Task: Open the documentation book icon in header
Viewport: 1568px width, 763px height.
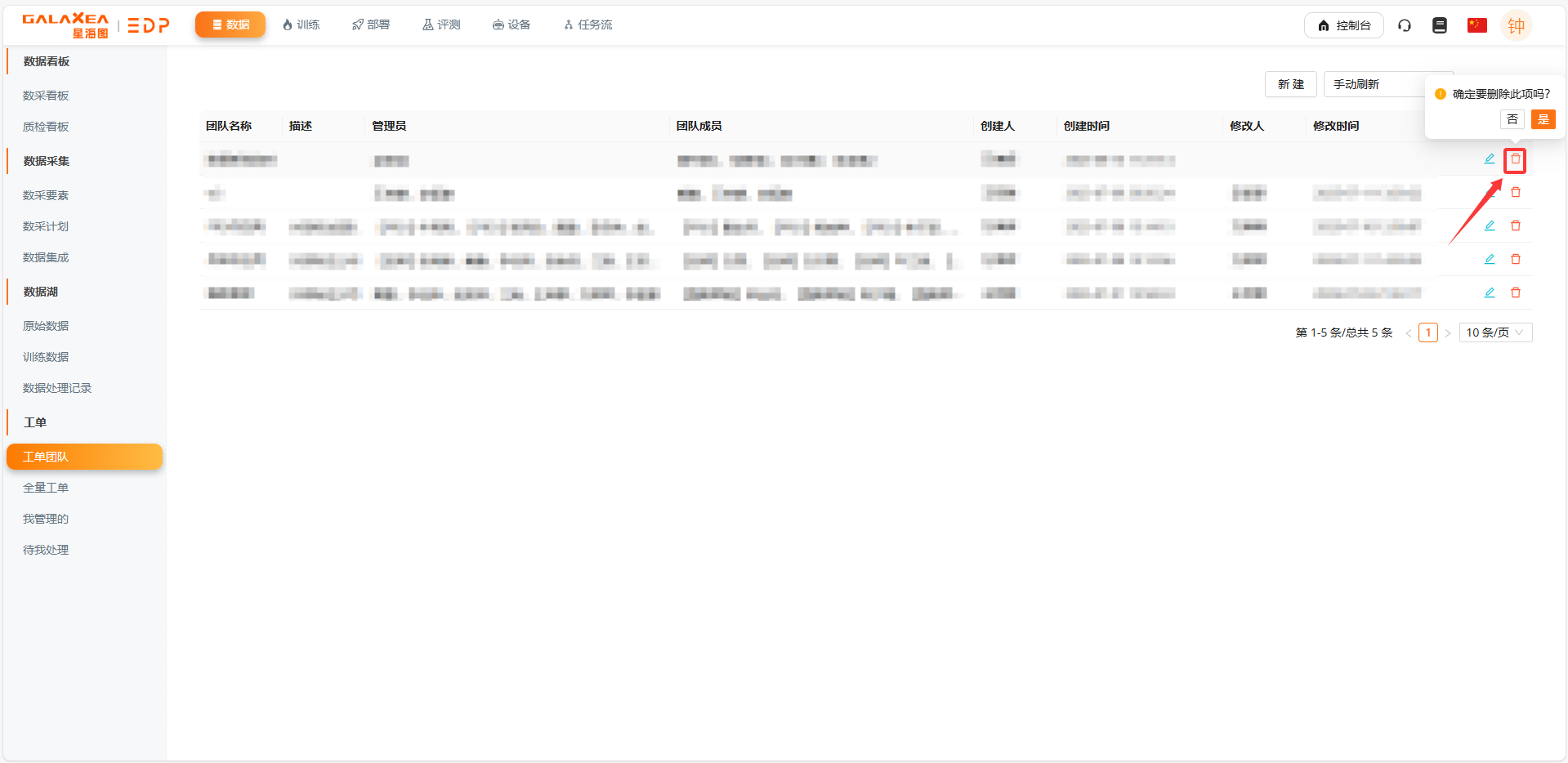Action: pos(1440,25)
